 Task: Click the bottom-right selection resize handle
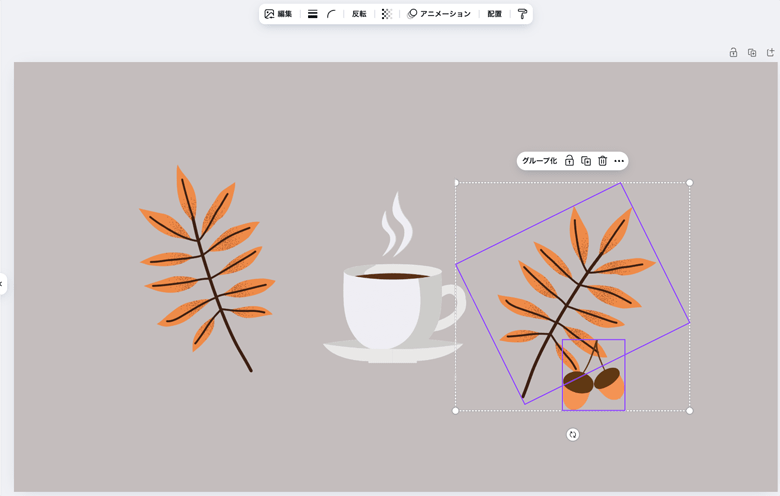click(x=689, y=410)
